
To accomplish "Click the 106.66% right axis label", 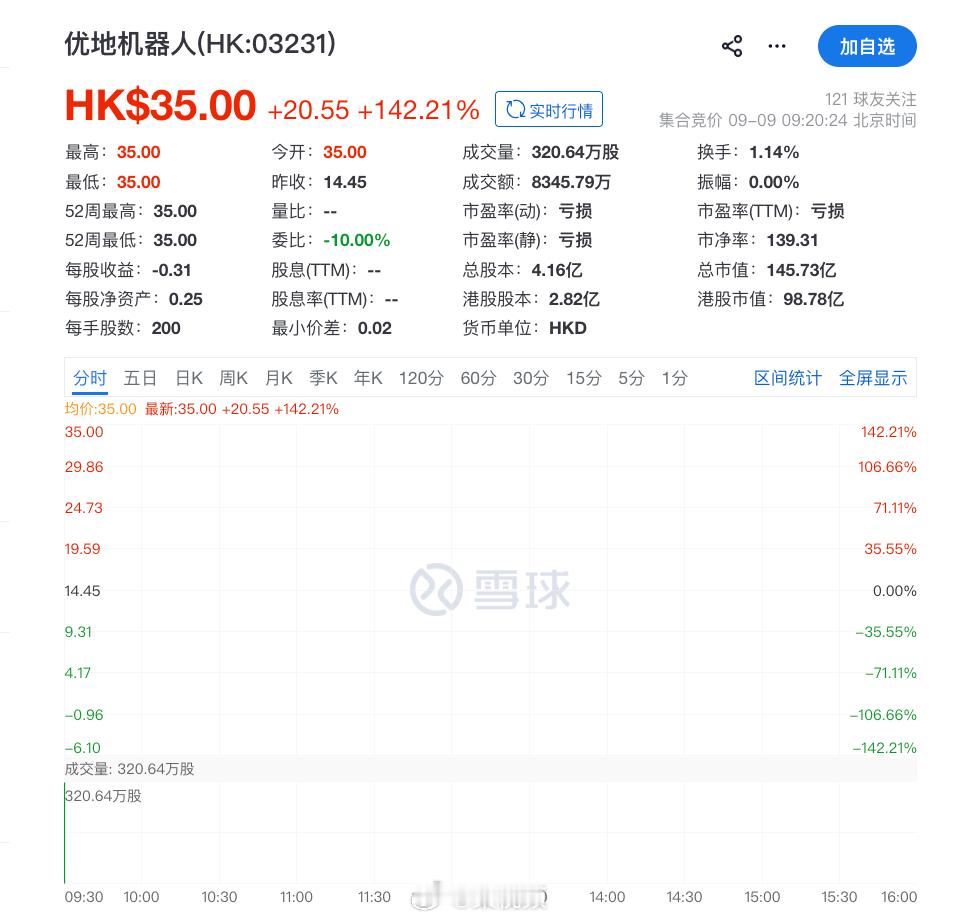I will (887, 467).
